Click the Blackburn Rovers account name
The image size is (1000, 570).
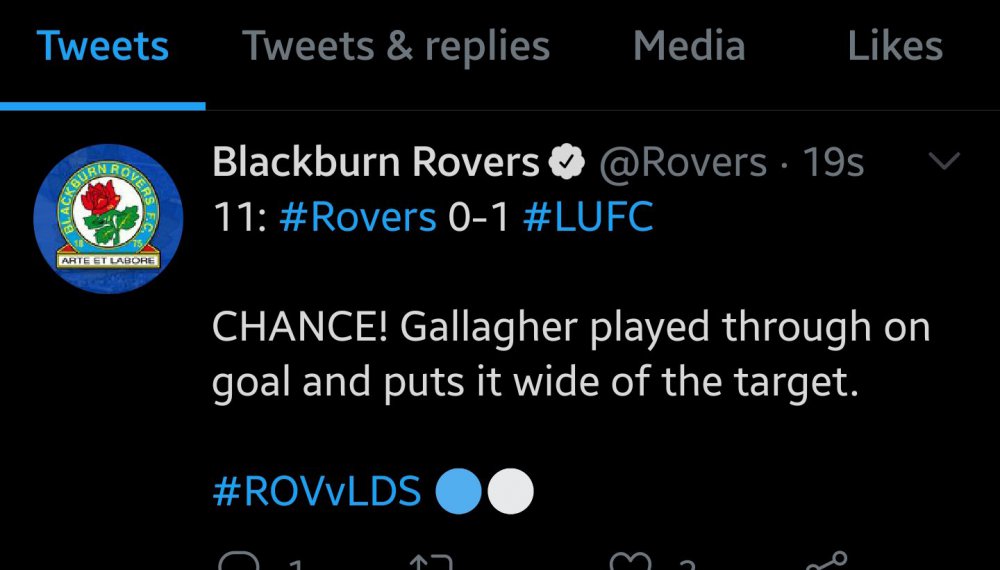tap(376, 162)
